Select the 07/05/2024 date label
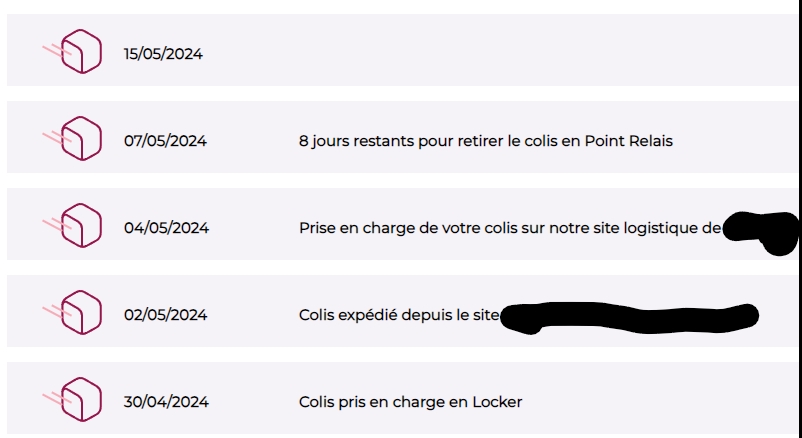 165,141
